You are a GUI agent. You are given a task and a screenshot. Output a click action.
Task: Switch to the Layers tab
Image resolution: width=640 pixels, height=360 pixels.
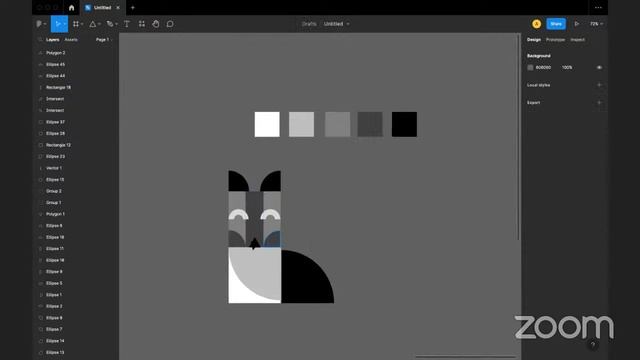pos(53,40)
